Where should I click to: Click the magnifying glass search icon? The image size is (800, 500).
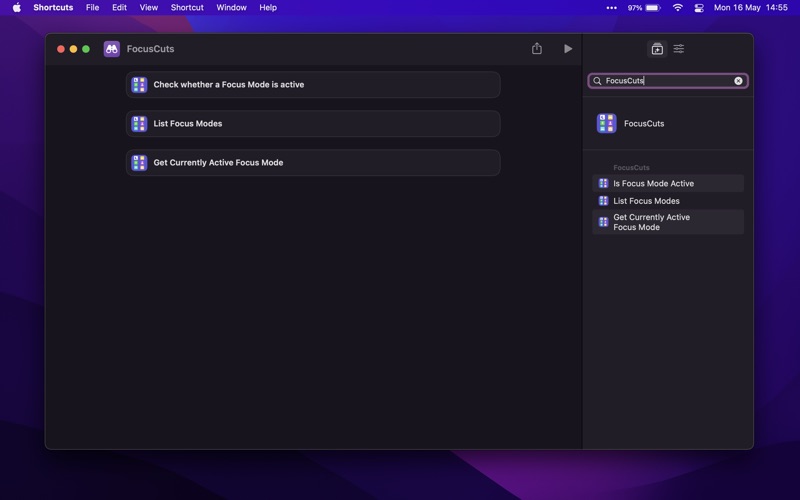pyautogui.click(x=597, y=81)
